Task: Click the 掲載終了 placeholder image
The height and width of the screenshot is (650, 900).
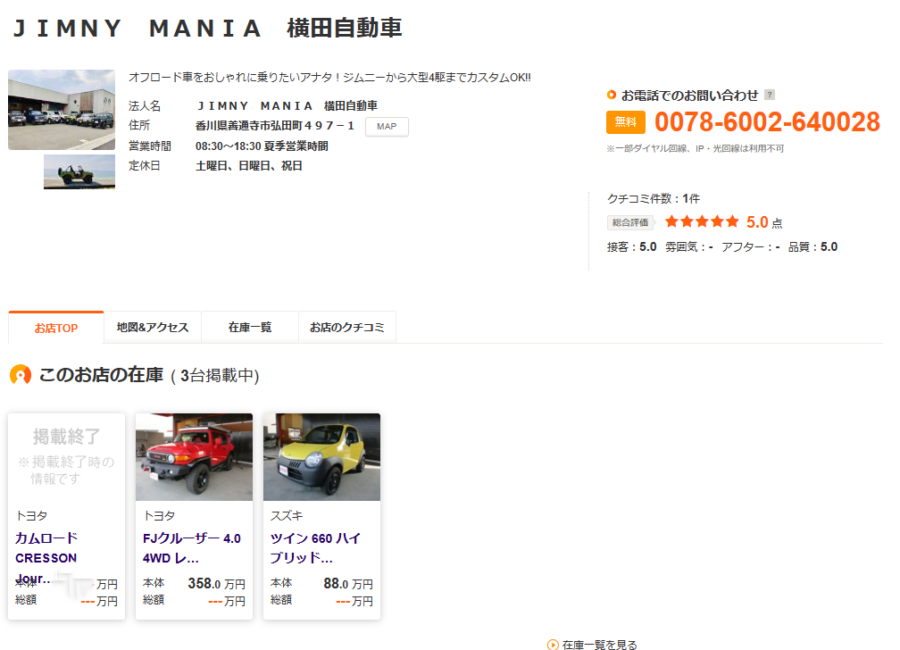Action: pyautogui.click(x=67, y=457)
